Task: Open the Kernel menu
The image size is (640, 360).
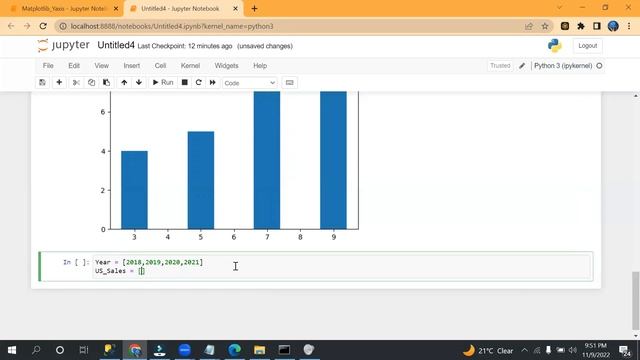Action: point(190,66)
